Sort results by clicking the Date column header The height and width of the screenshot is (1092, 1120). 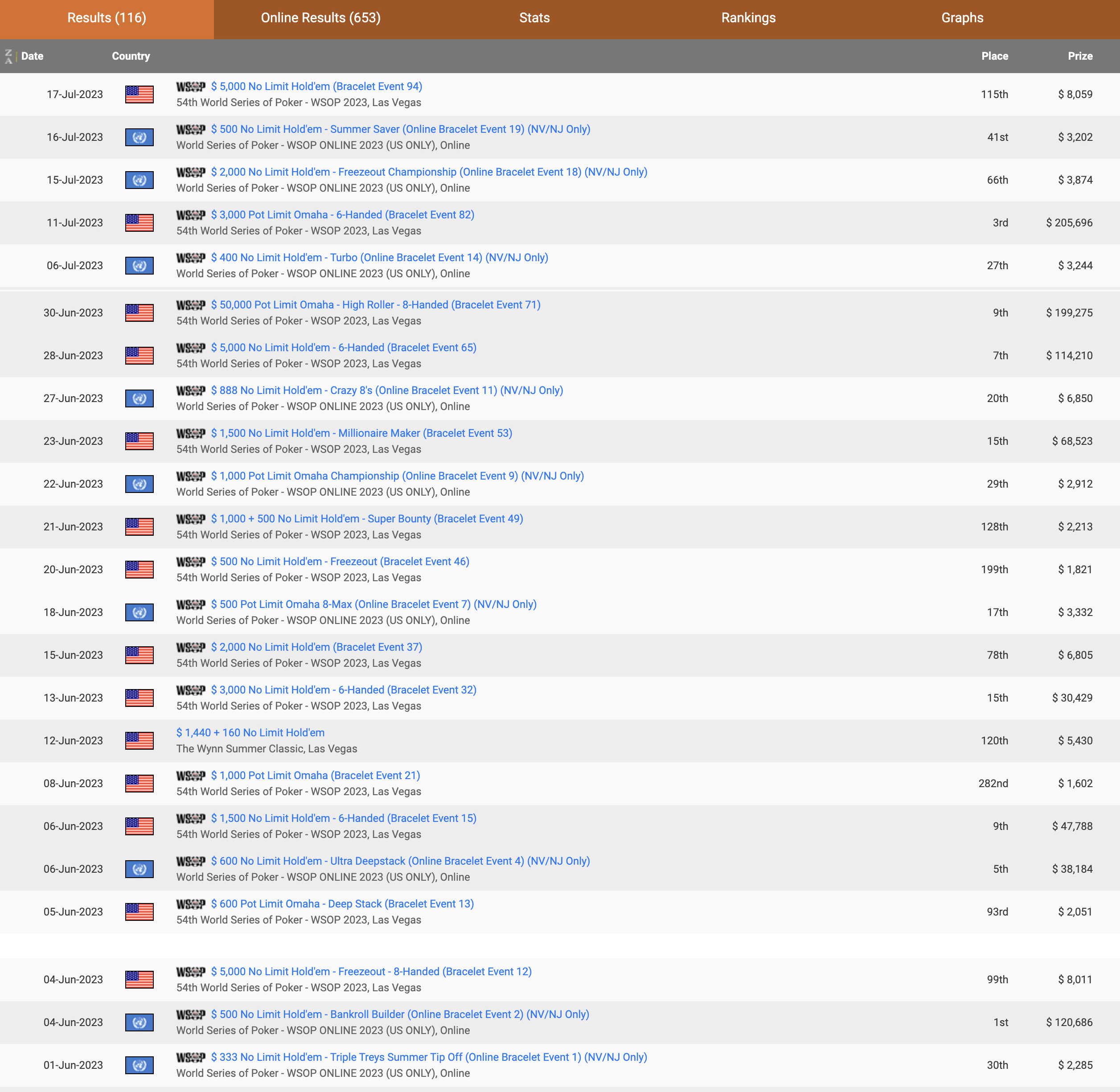pos(32,56)
